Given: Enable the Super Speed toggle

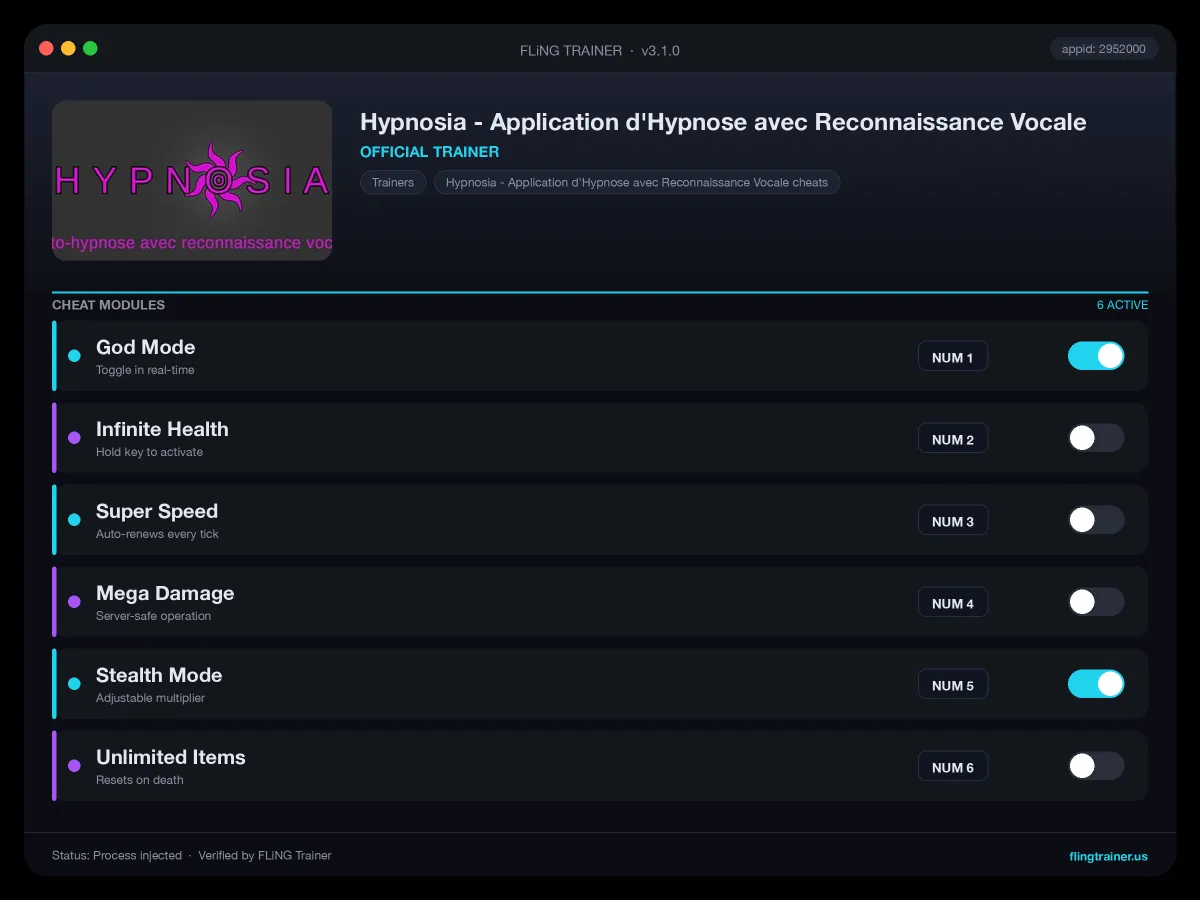Looking at the screenshot, I should 1096,520.
